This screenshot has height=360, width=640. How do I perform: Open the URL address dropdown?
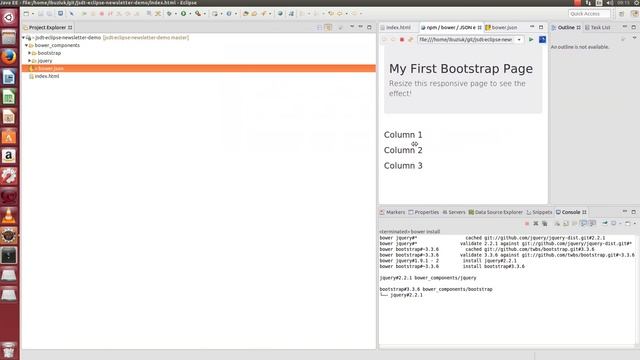[519, 40]
